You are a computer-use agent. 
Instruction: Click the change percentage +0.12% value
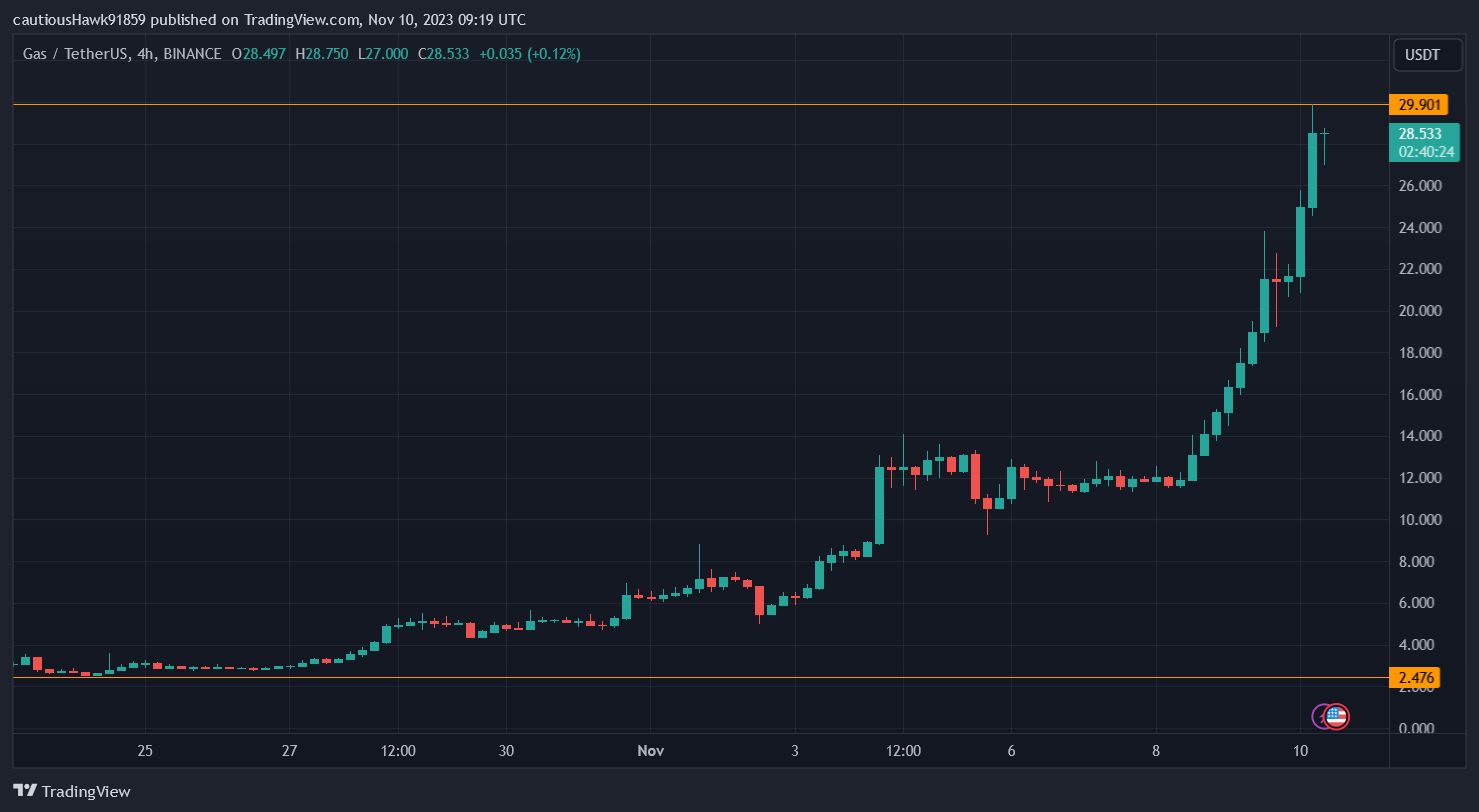(x=553, y=54)
